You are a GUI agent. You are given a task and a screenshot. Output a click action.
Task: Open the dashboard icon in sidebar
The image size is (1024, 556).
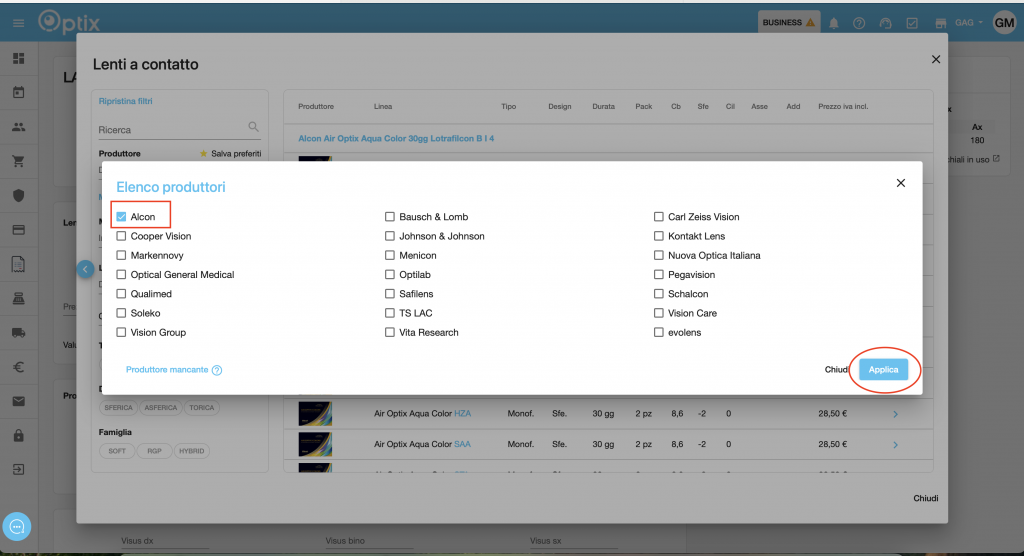point(18,59)
